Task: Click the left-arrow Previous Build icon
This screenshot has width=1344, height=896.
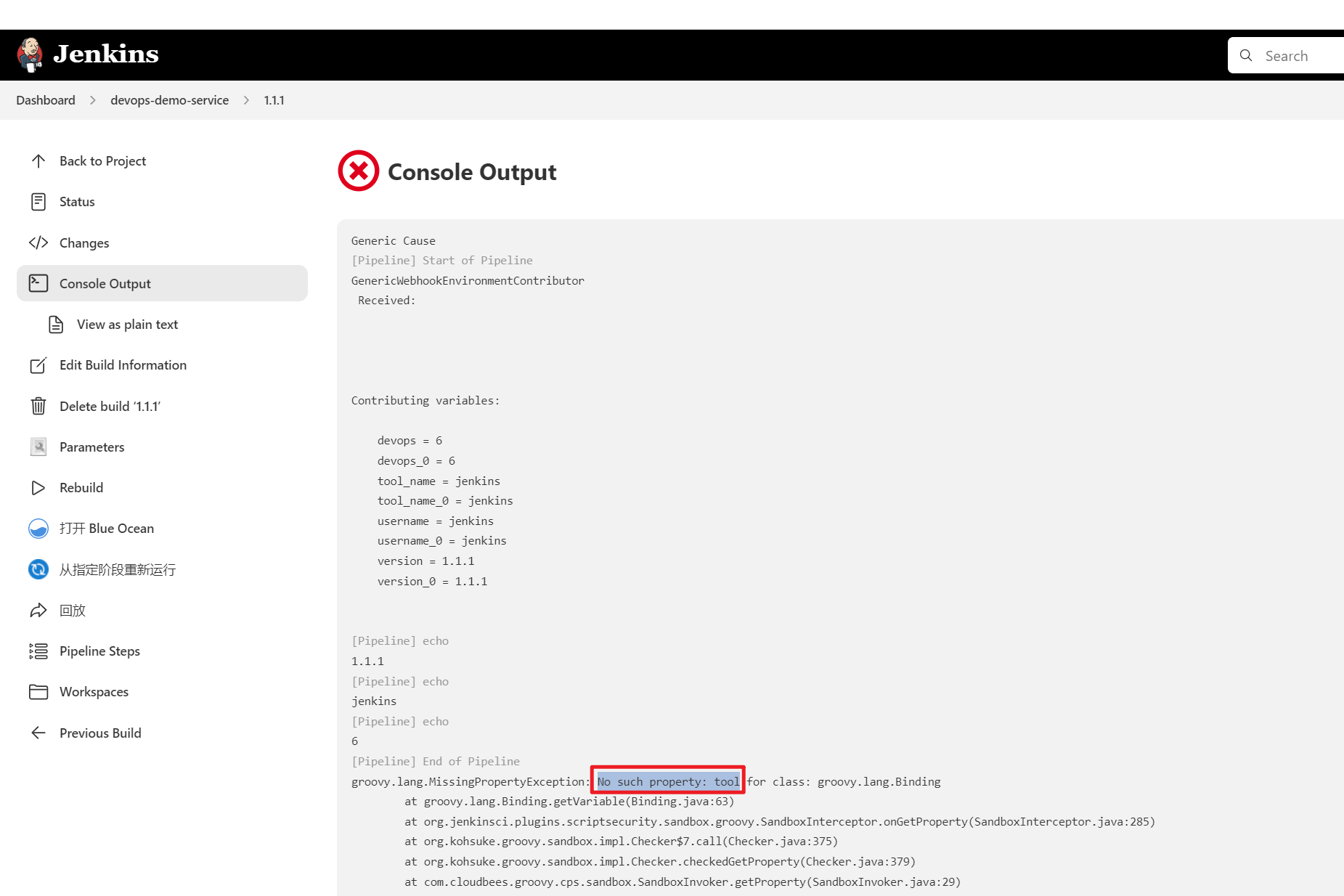Action: 38,733
